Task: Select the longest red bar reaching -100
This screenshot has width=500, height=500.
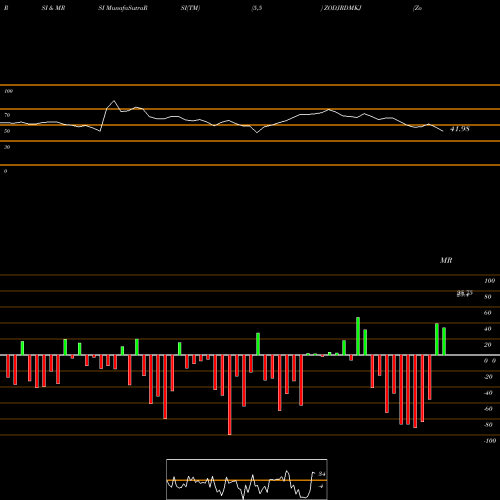Action: coord(229,395)
